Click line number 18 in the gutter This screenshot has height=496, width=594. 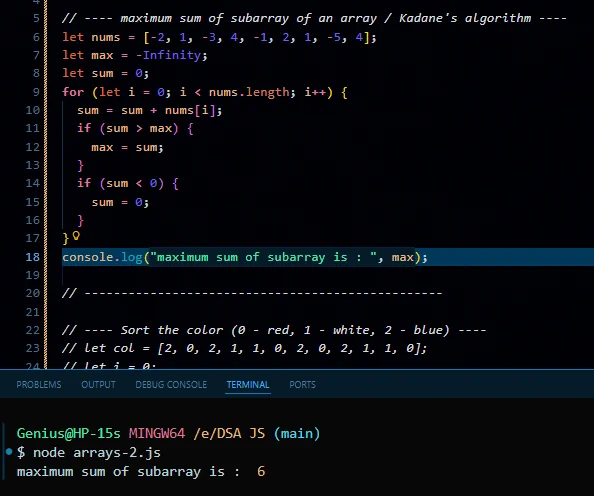click(33, 257)
